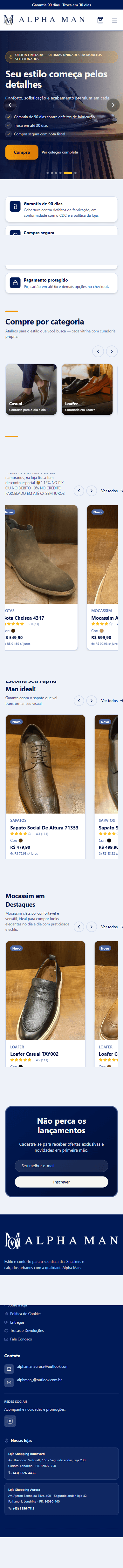Open the Instagram social icon

(x=10, y=1421)
